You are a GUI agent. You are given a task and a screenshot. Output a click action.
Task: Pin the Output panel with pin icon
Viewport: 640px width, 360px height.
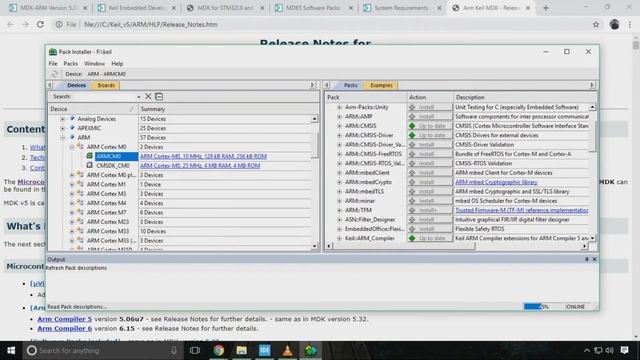tap(587, 259)
